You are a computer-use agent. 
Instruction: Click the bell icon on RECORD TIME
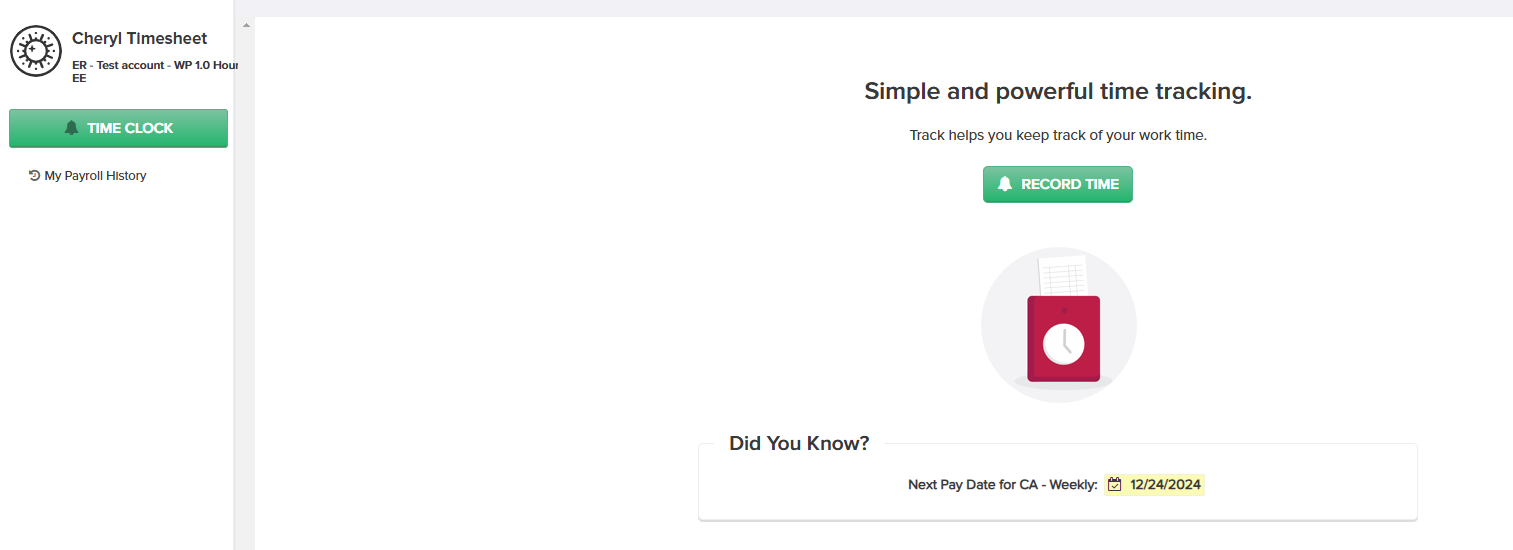(x=1005, y=184)
